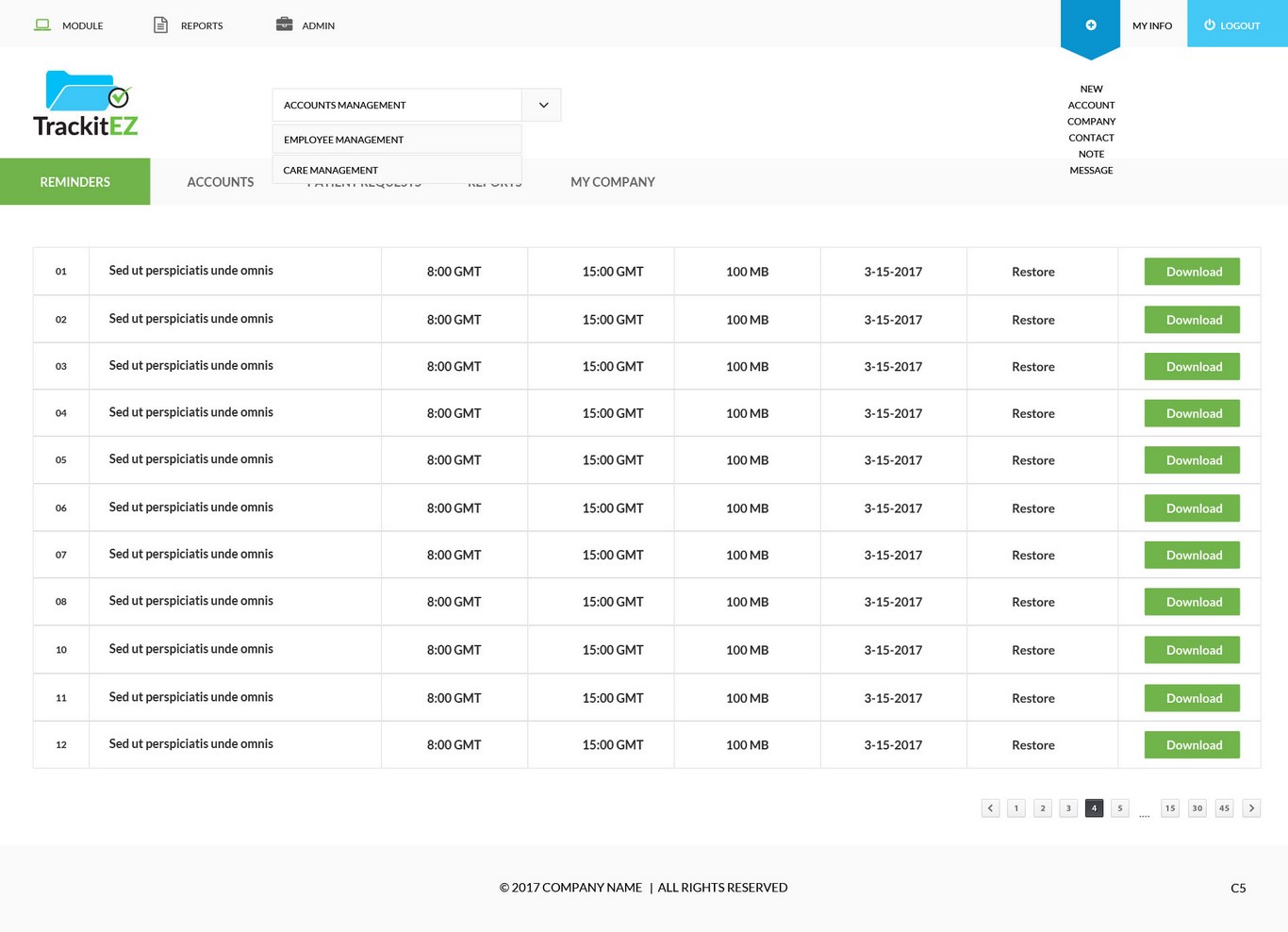Click Restore in row 11
This screenshot has width=1288, height=932.
(x=1033, y=698)
